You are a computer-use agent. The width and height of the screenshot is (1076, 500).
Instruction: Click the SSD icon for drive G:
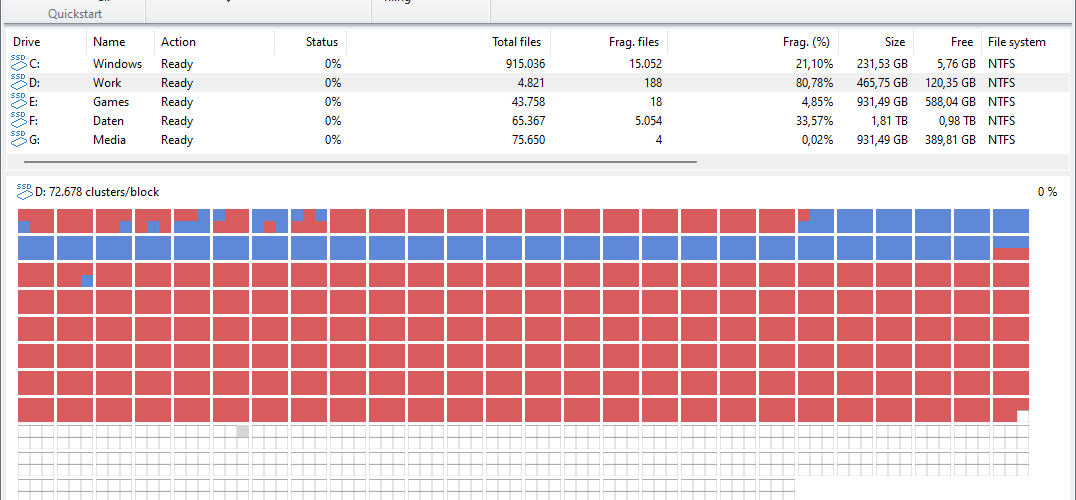pyautogui.click(x=19, y=139)
